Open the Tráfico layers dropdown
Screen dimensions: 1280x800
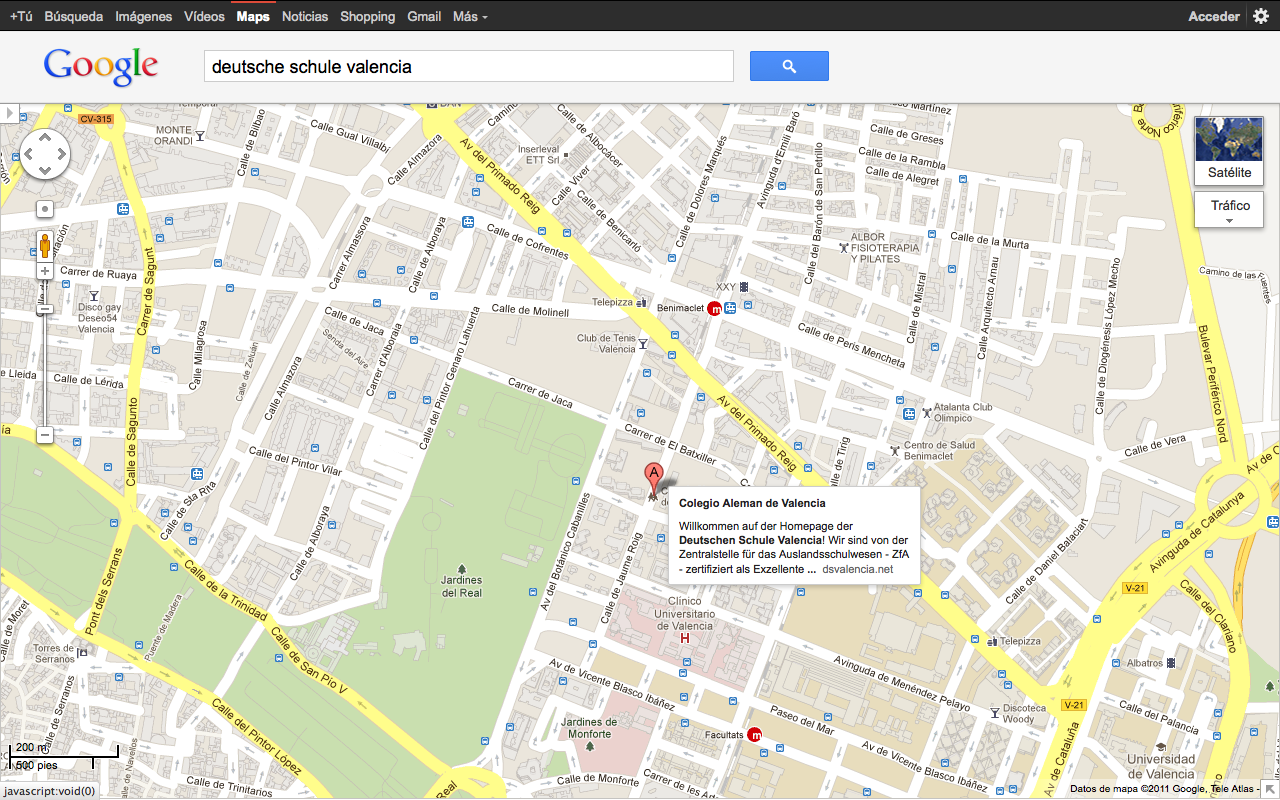click(x=1229, y=210)
